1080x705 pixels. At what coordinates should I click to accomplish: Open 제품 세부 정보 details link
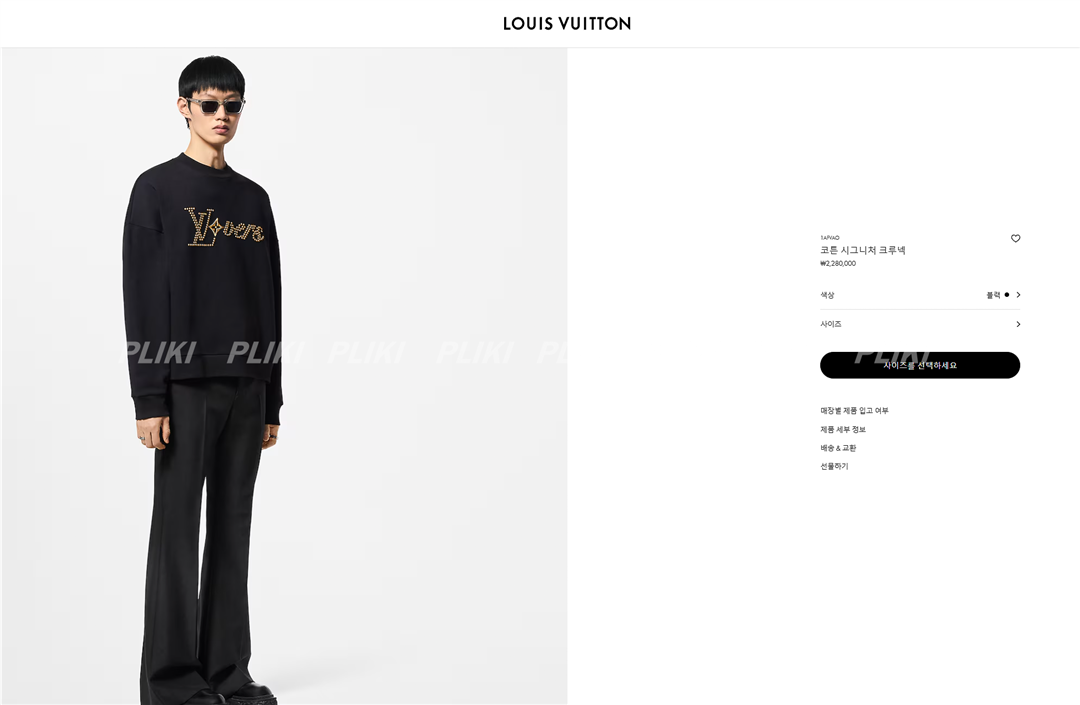click(x=842, y=429)
